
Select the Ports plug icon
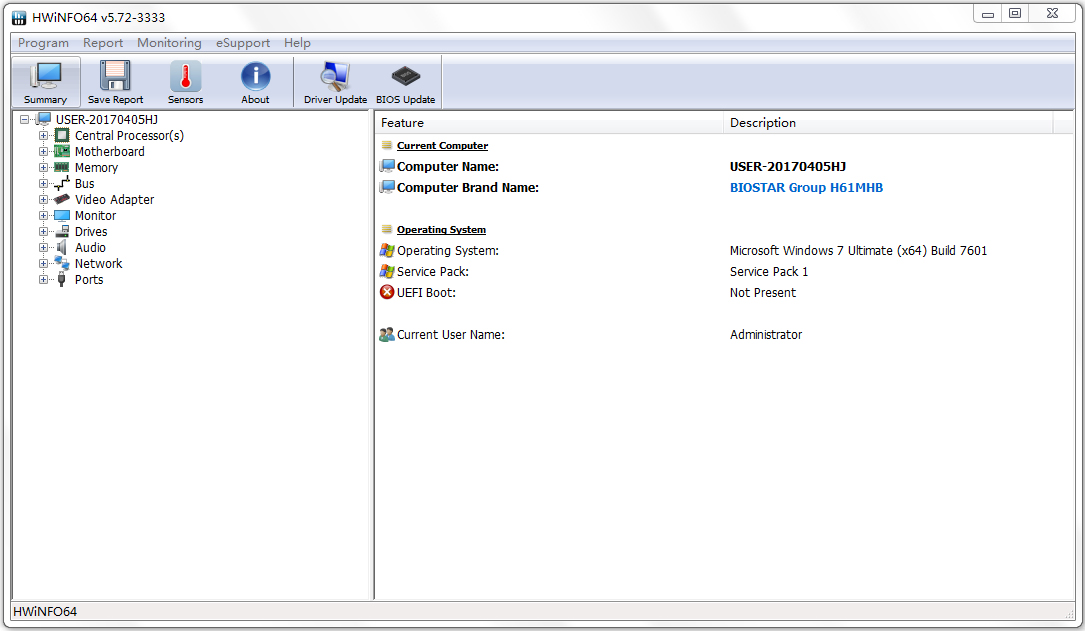point(62,280)
